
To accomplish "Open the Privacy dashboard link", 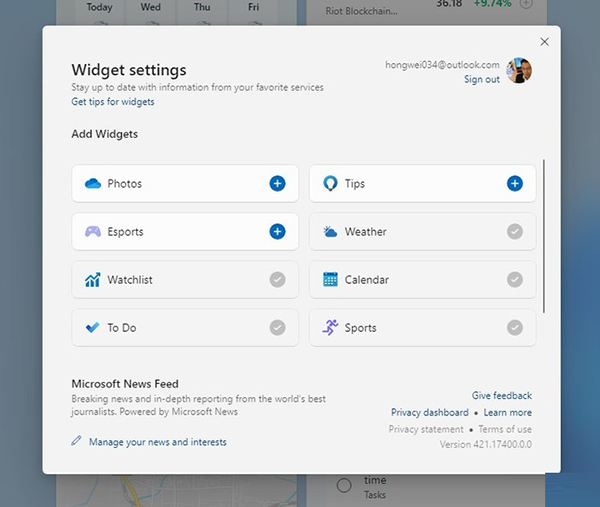I will (429, 413).
